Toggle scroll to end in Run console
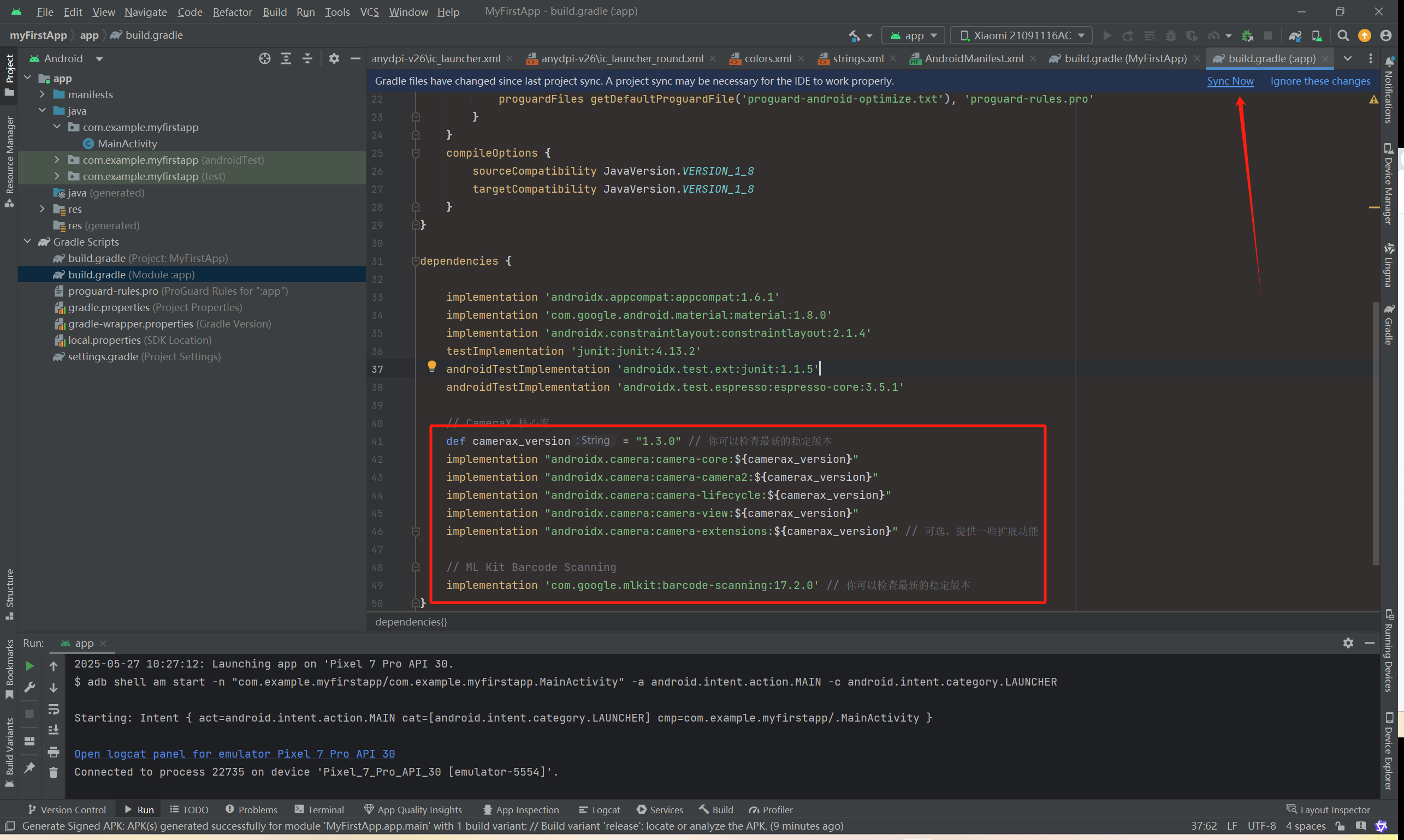 click(53, 730)
